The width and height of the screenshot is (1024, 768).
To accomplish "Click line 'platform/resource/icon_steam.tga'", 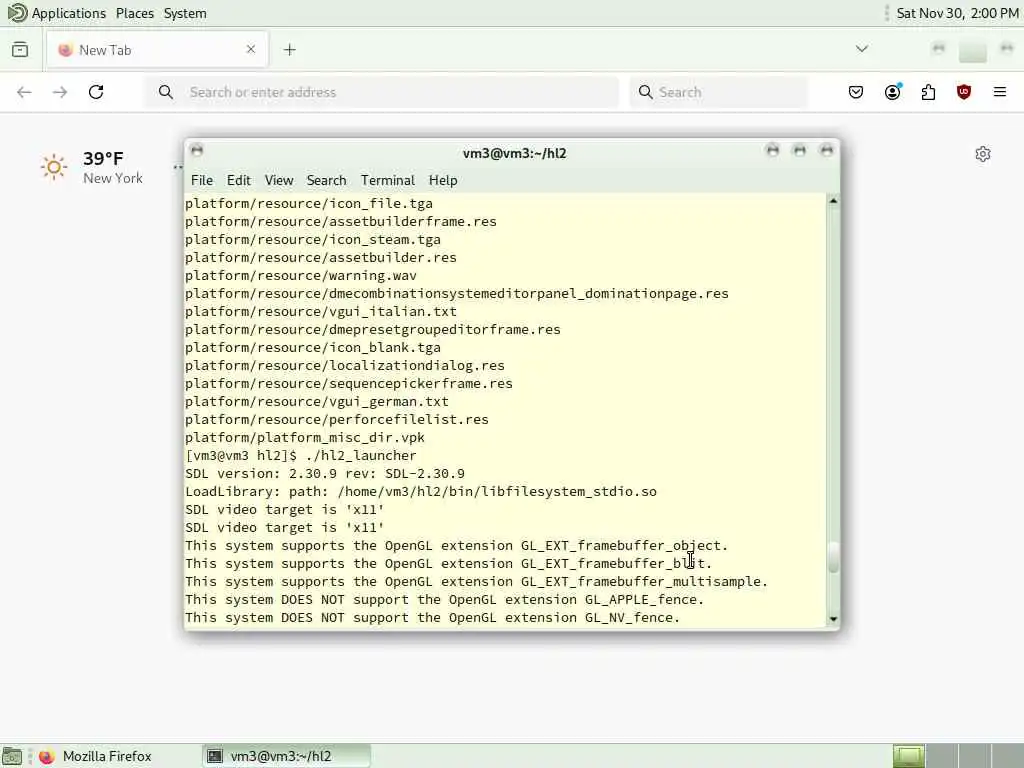I will [313, 240].
